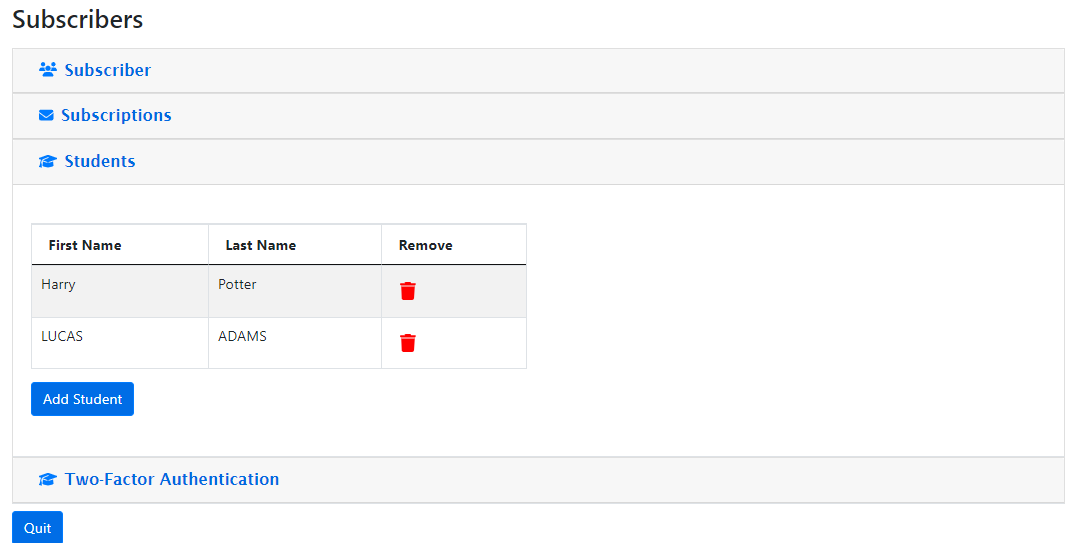The height and width of the screenshot is (543, 1078).
Task: Delete LUCAS ADAMS with the red trash icon
Action: tap(408, 343)
